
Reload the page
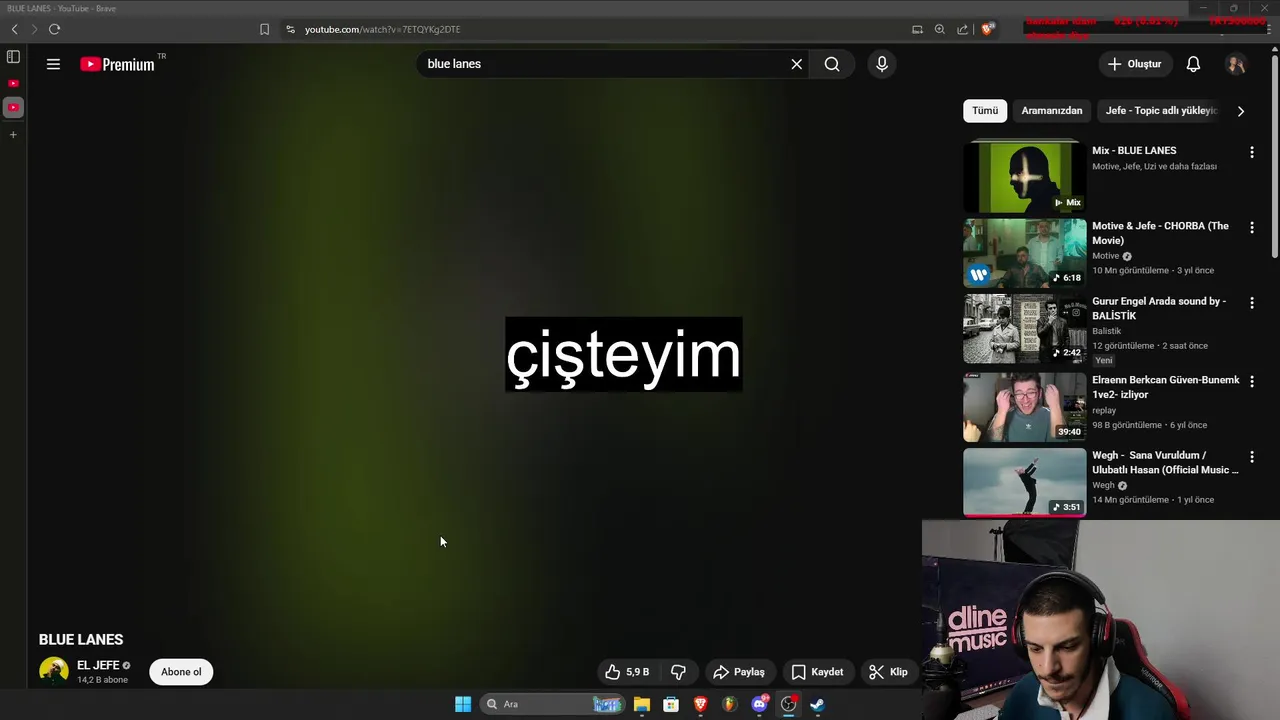54,29
